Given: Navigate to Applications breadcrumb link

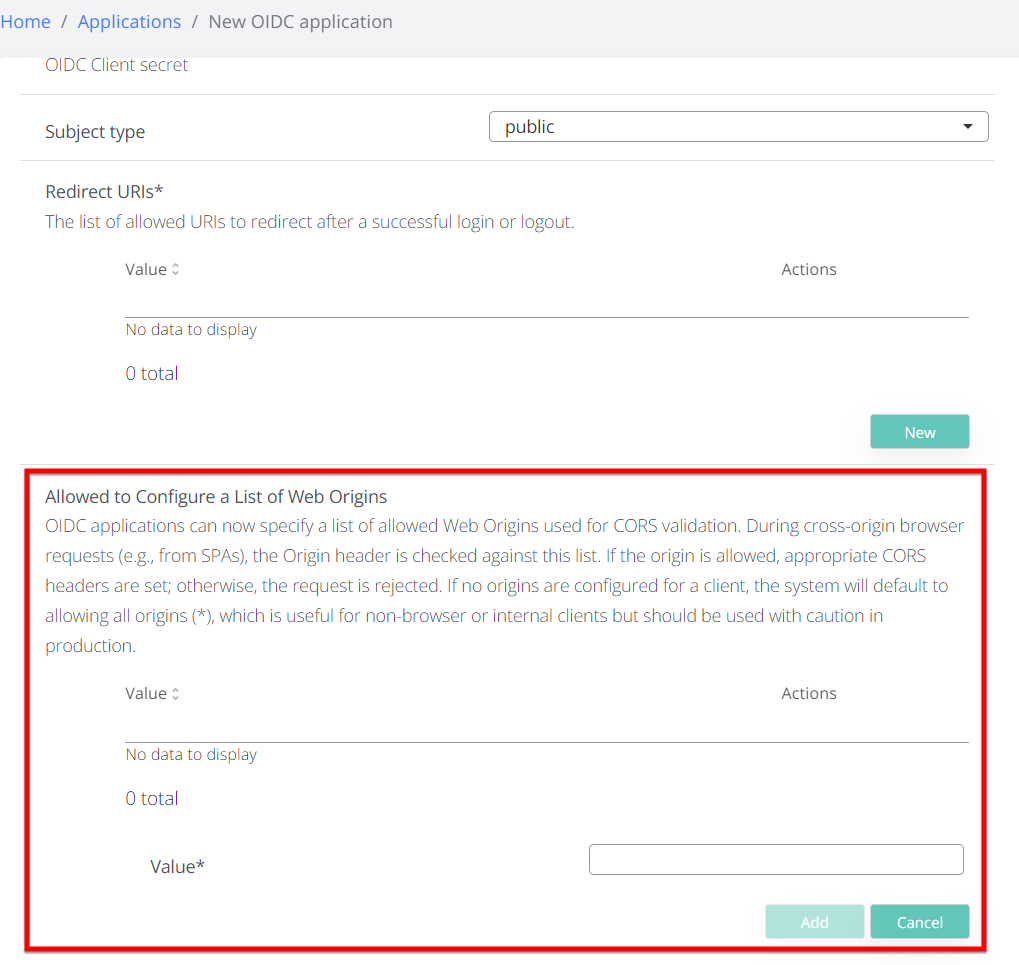Looking at the screenshot, I should pyautogui.click(x=129, y=22).
